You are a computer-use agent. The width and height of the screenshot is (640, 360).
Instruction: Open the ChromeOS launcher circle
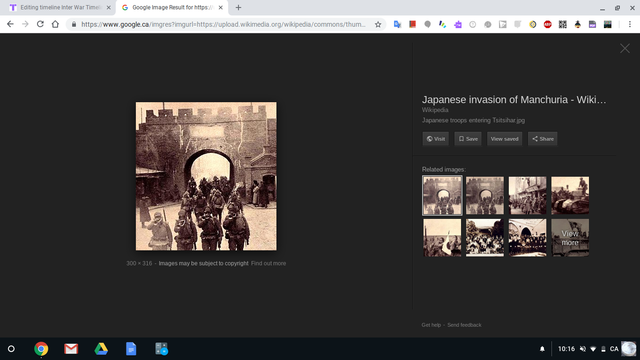tap(11, 349)
